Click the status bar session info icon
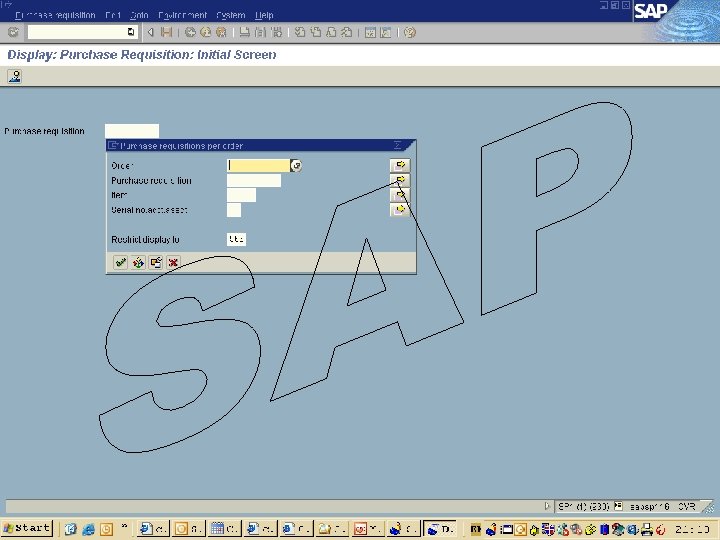The height and width of the screenshot is (540, 720). pos(618,506)
